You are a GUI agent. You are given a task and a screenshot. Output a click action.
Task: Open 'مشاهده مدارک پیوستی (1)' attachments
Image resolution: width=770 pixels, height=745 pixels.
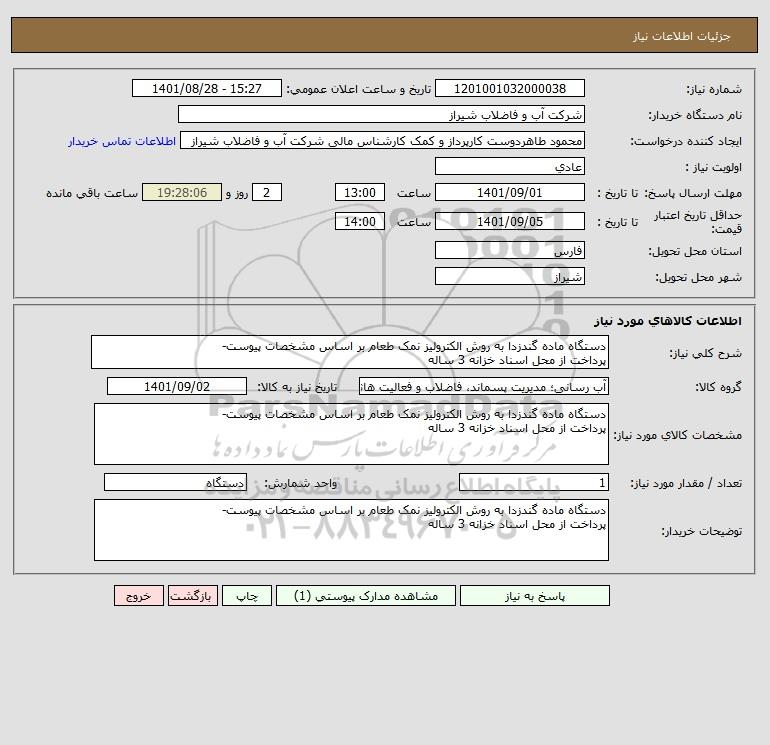pos(365,596)
